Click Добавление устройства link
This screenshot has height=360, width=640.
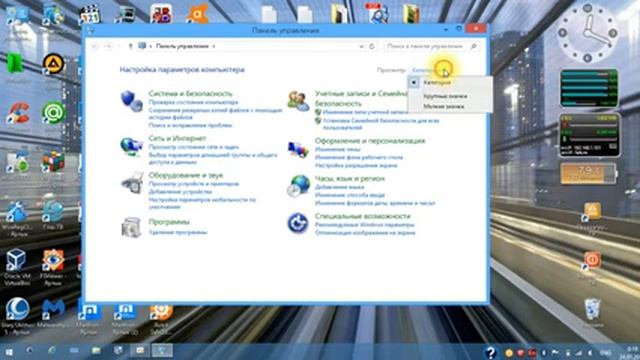tap(180, 191)
